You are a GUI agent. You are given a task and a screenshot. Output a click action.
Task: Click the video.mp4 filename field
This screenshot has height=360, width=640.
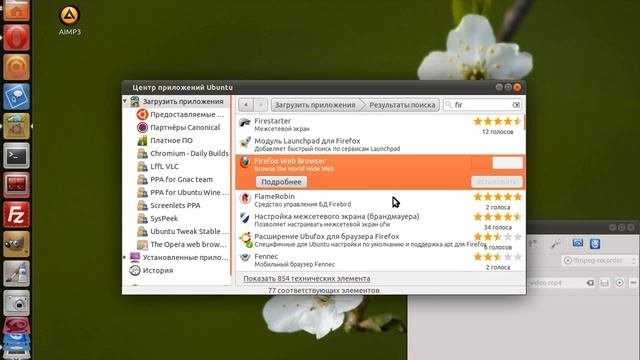[x=561, y=283]
